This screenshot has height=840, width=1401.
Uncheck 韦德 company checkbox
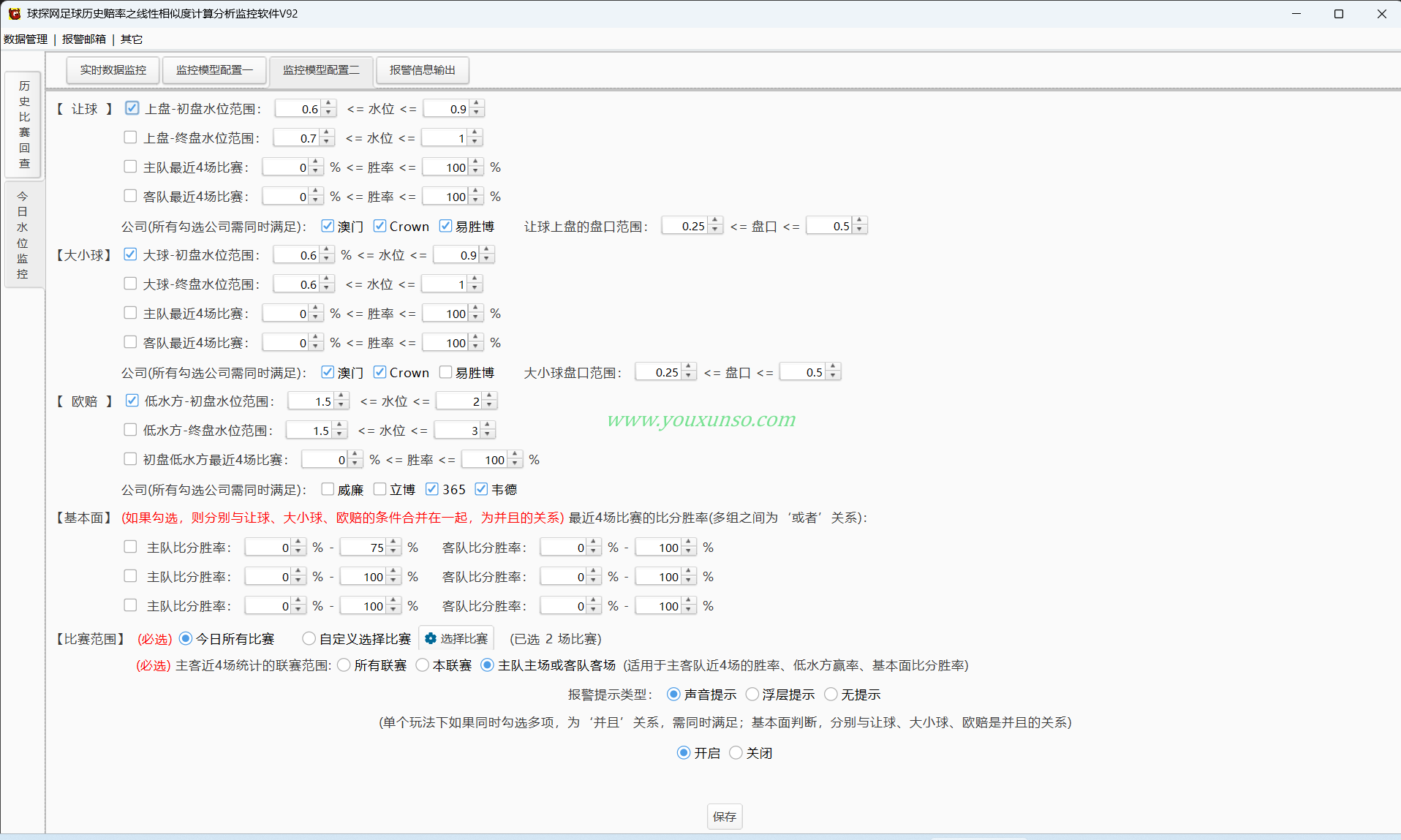[x=481, y=489]
